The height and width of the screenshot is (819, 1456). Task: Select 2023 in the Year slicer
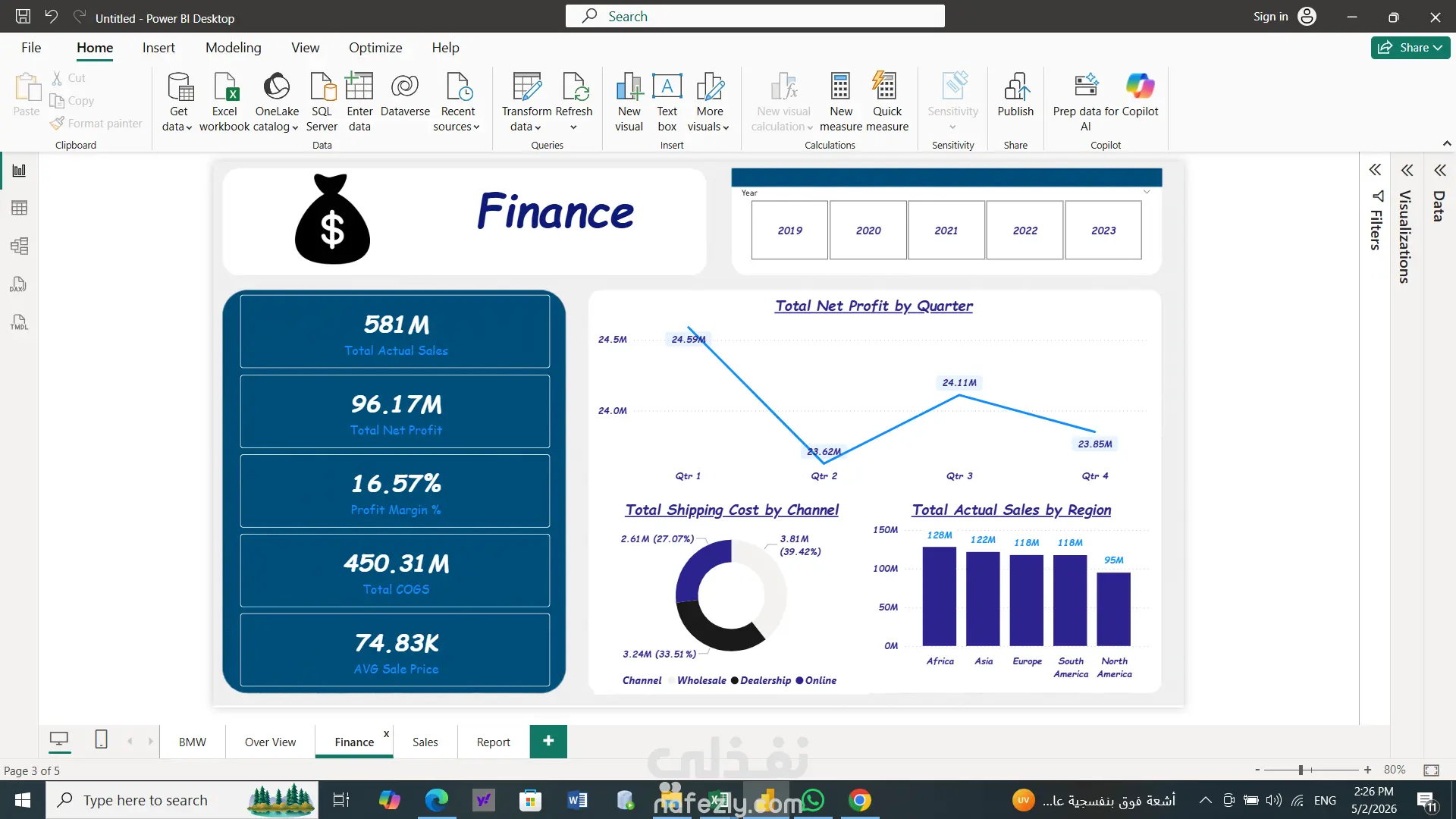click(x=1103, y=231)
